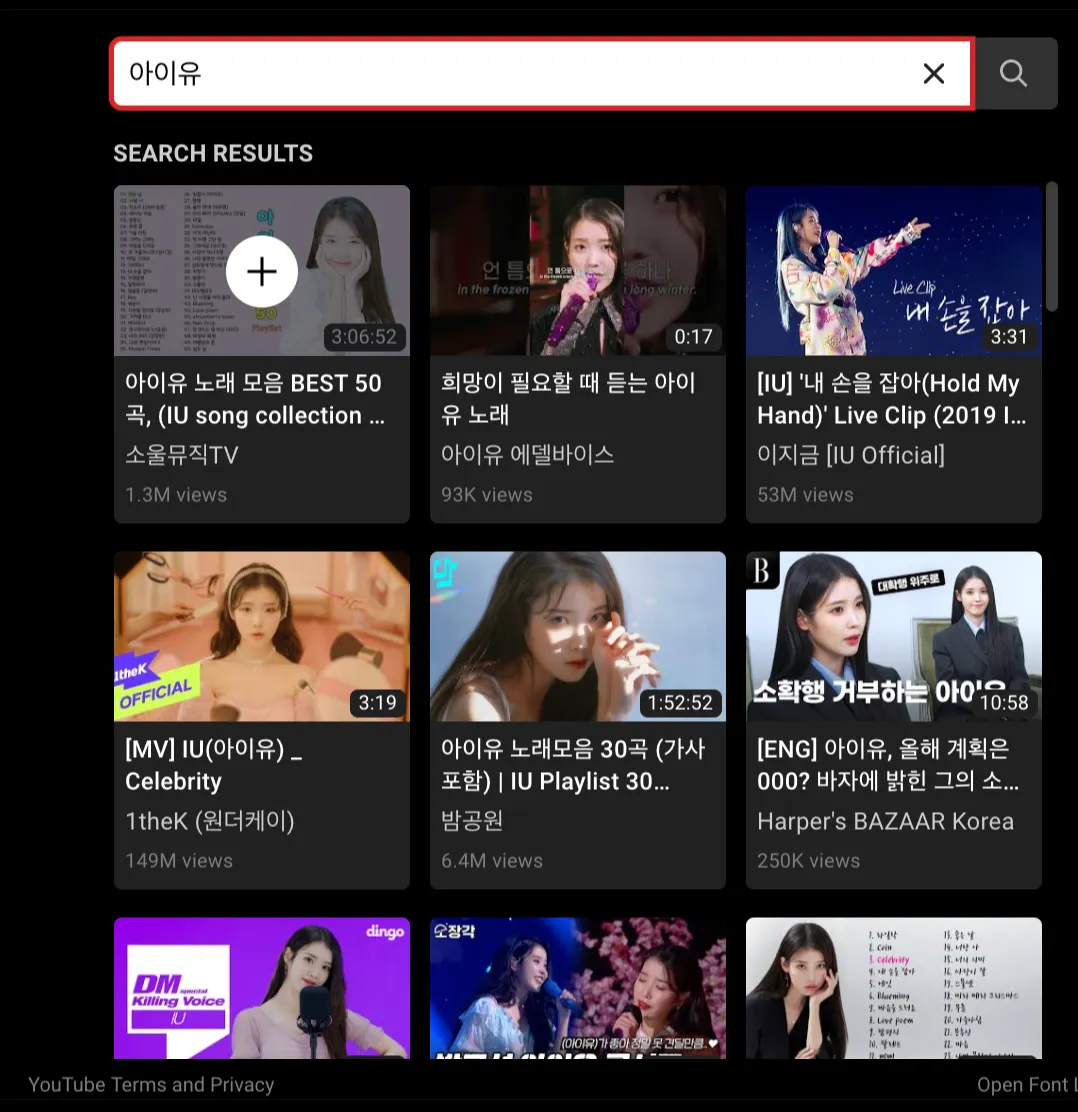Open the 0:17 video thumbnail
Image resolution: width=1078 pixels, height=1112 pixels.
[x=577, y=270]
